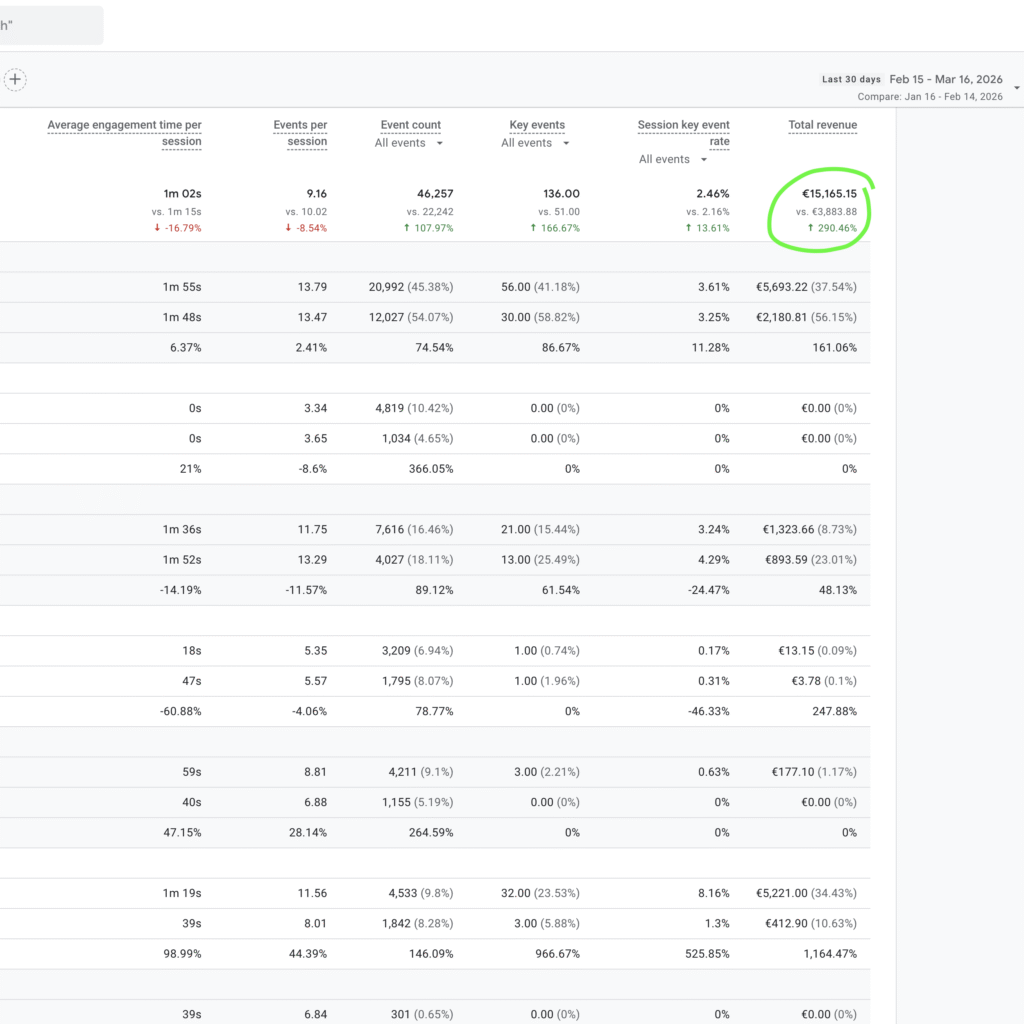The height and width of the screenshot is (1024, 1024).
Task: Click in the search input field
Action: (x=50, y=25)
